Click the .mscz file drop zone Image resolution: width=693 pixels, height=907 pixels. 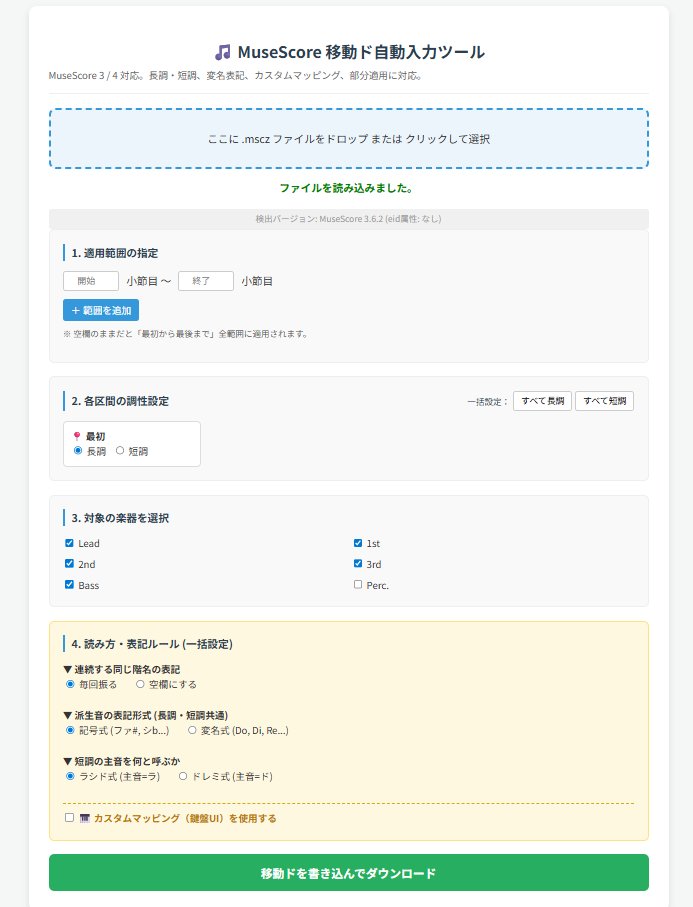tap(349, 139)
